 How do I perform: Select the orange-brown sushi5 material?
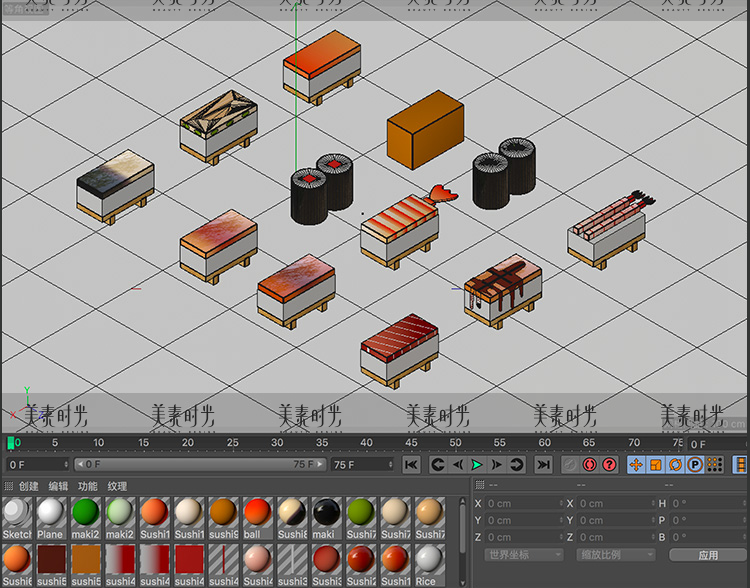click(86, 565)
